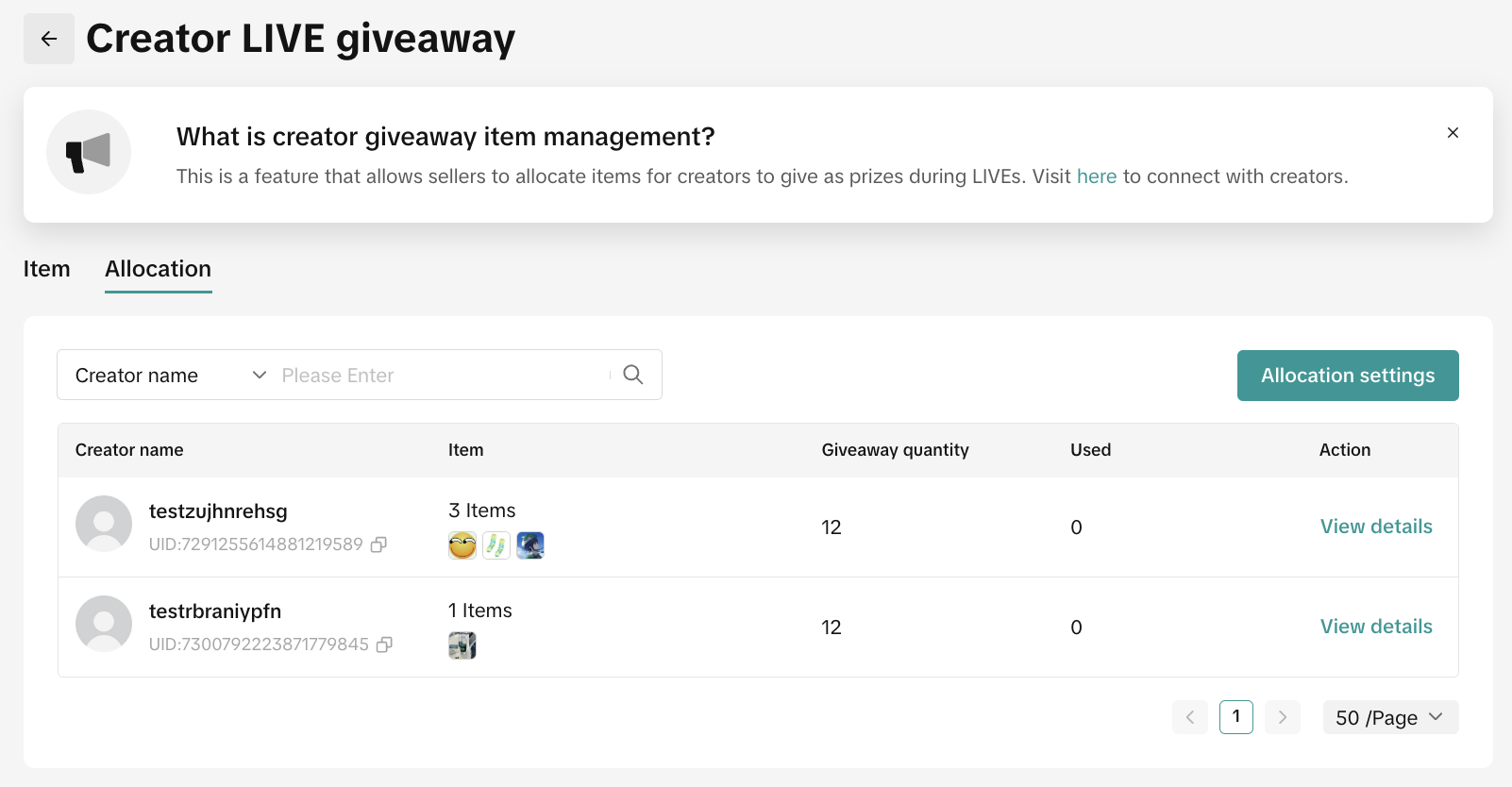Viewport: 1512px width, 787px height.
Task: View details for testrbraniypfn
Action: point(1376,627)
